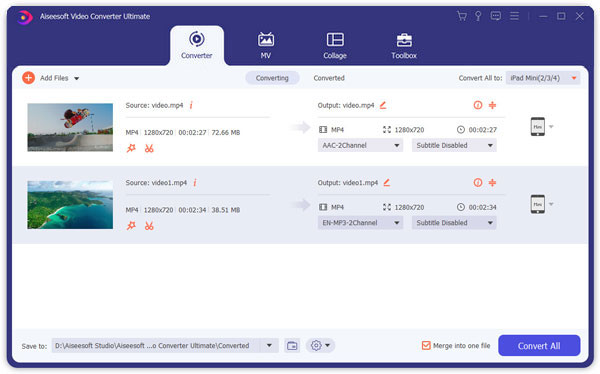Expand Subtitle Disabled dropdown for video1.mp4
This screenshot has height=374, width=600.
454,223
